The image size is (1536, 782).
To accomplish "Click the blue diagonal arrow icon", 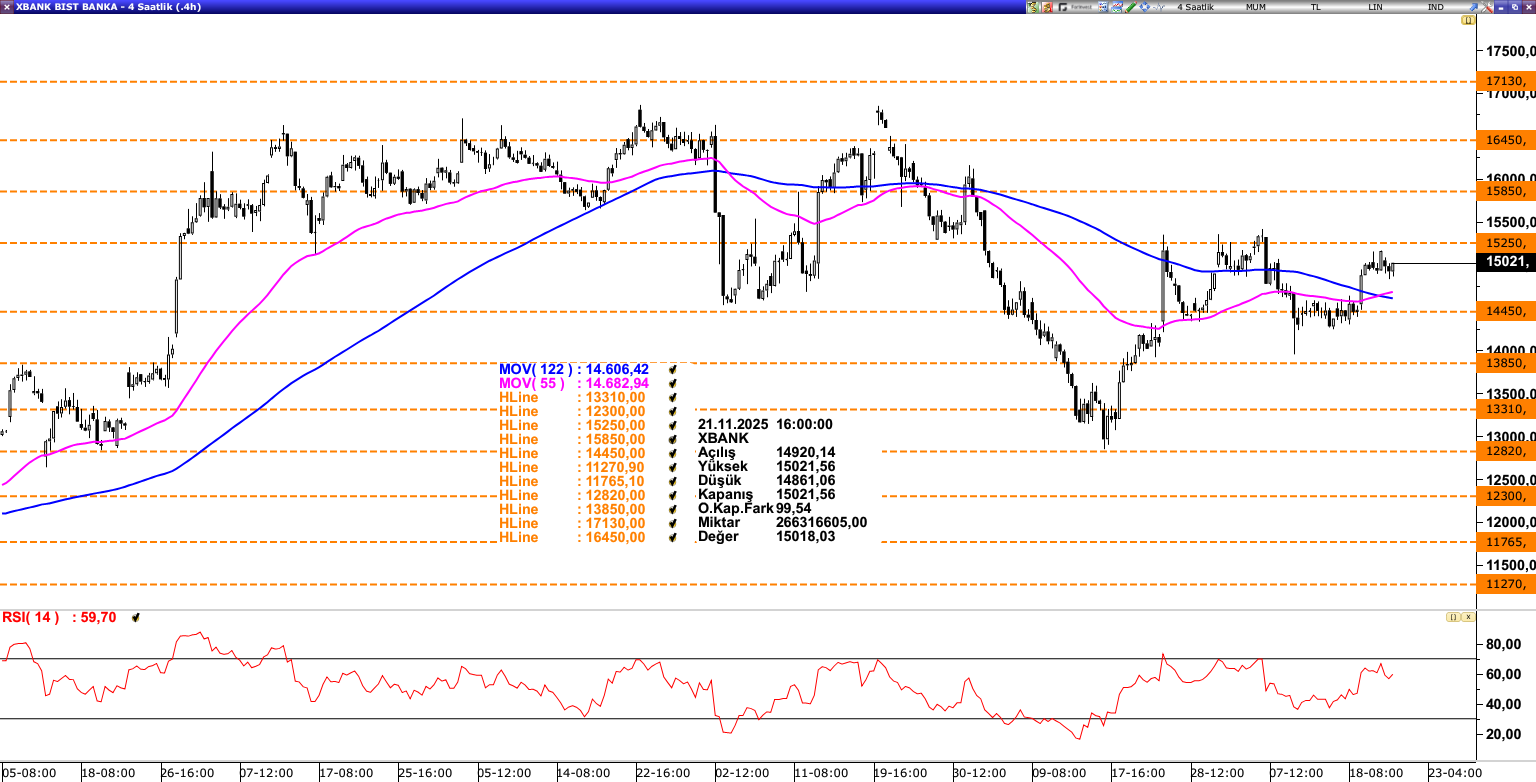I will (1472, 7).
